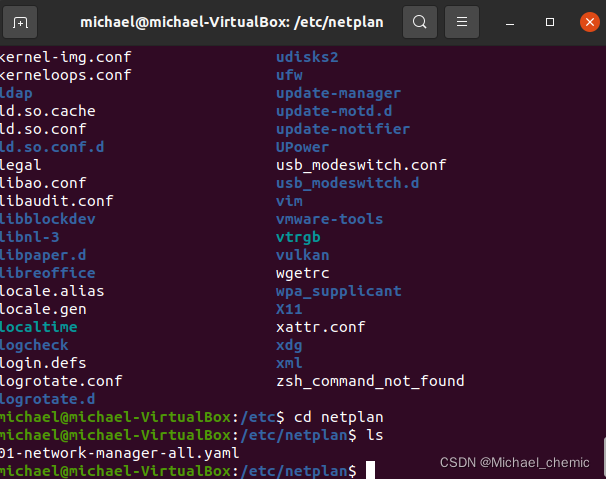Click the usb_modeswitch.conf file name
Viewport: 606px width, 479px height.
point(361,165)
